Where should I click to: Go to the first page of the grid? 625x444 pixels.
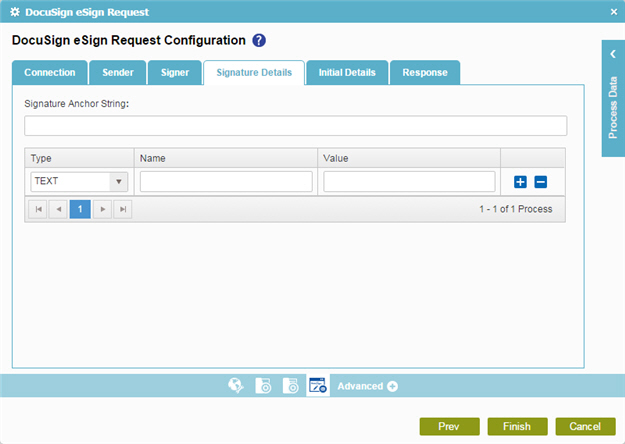(38, 209)
